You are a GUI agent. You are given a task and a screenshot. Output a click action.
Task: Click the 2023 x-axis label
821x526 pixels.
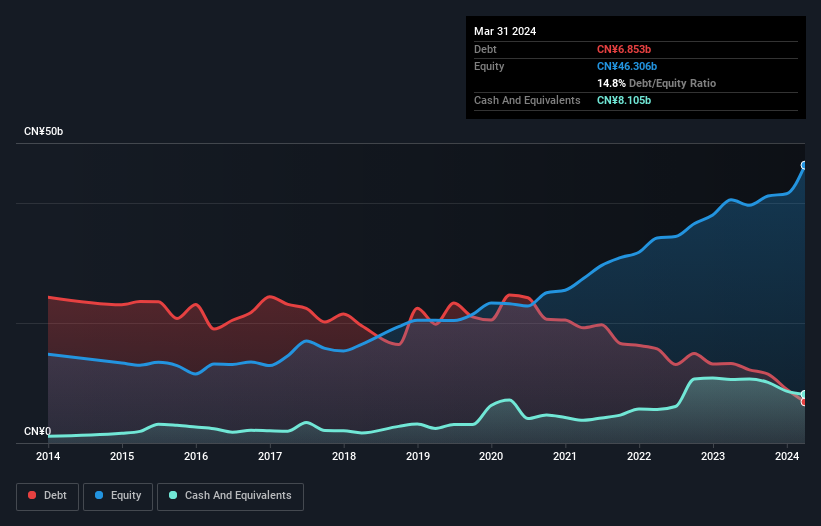[x=713, y=456]
